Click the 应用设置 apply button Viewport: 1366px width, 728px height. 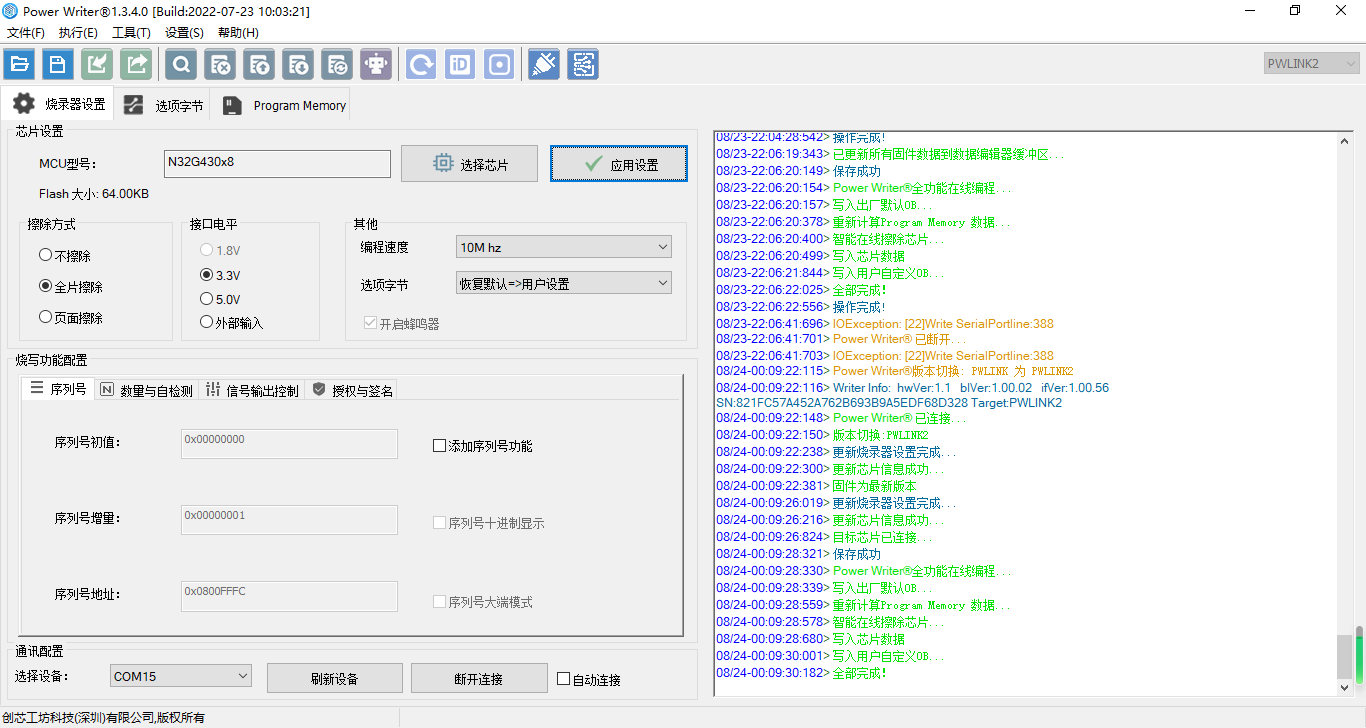pyautogui.click(x=619, y=164)
